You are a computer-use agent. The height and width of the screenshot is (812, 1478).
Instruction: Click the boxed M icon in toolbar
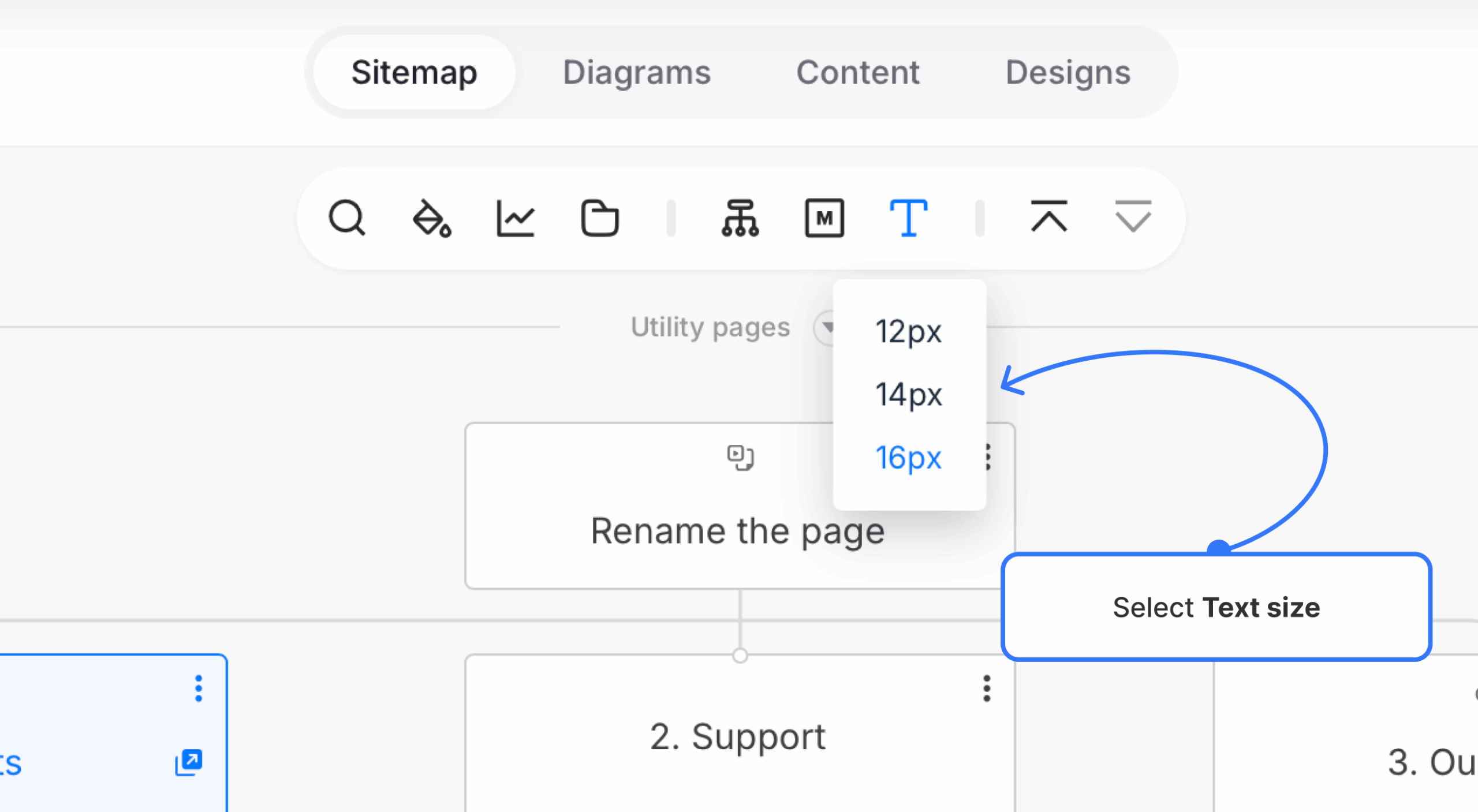click(824, 218)
